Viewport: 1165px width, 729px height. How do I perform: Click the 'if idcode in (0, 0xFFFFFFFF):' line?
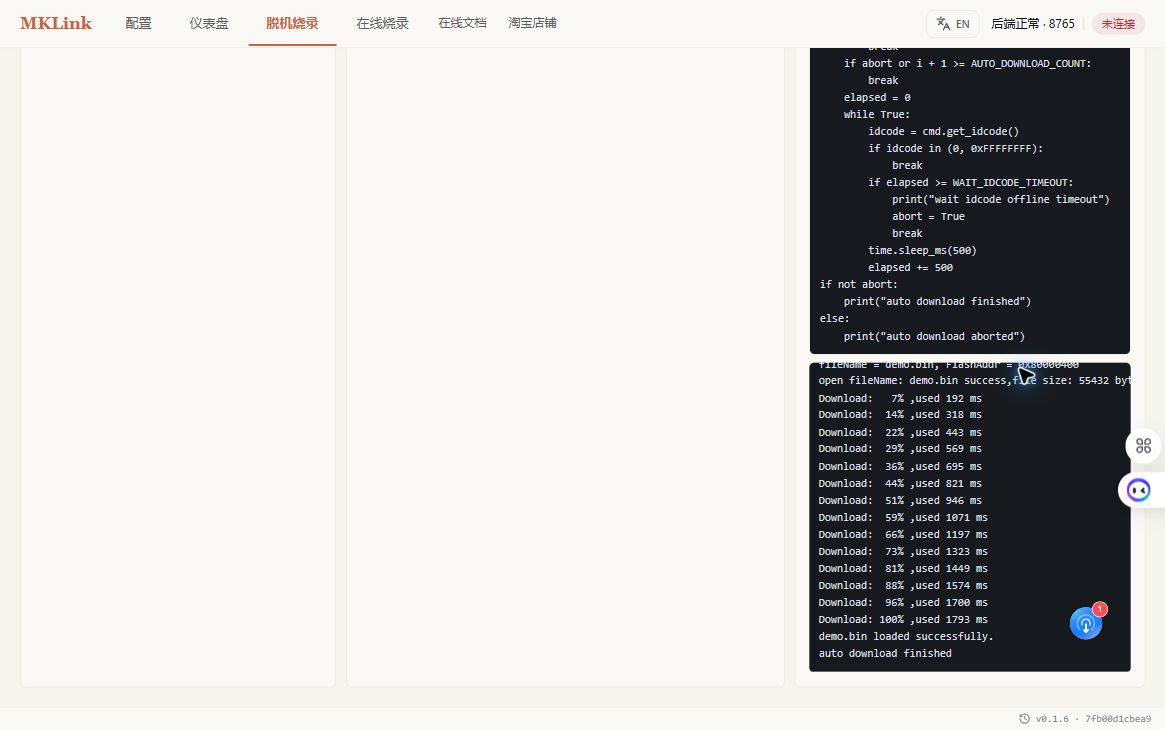tap(955, 149)
